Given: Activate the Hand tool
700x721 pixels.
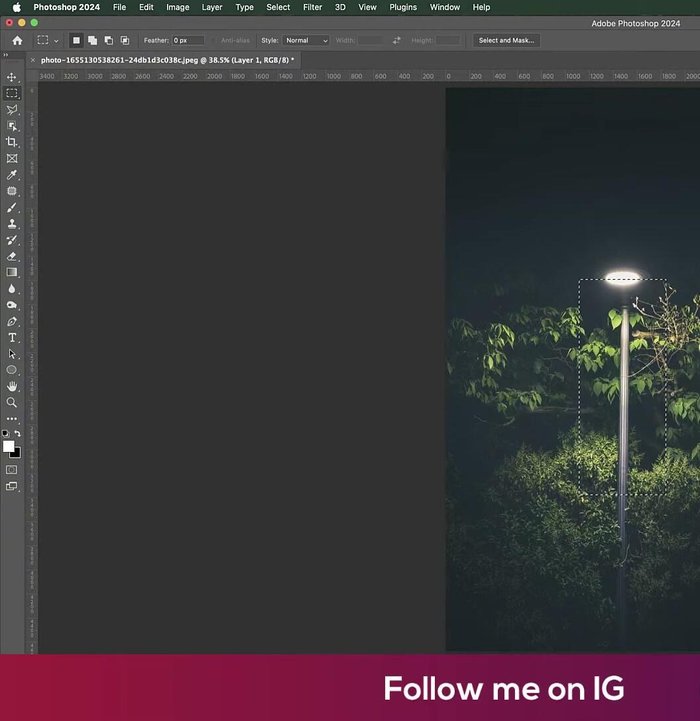Looking at the screenshot, I should tap(12, 386).
